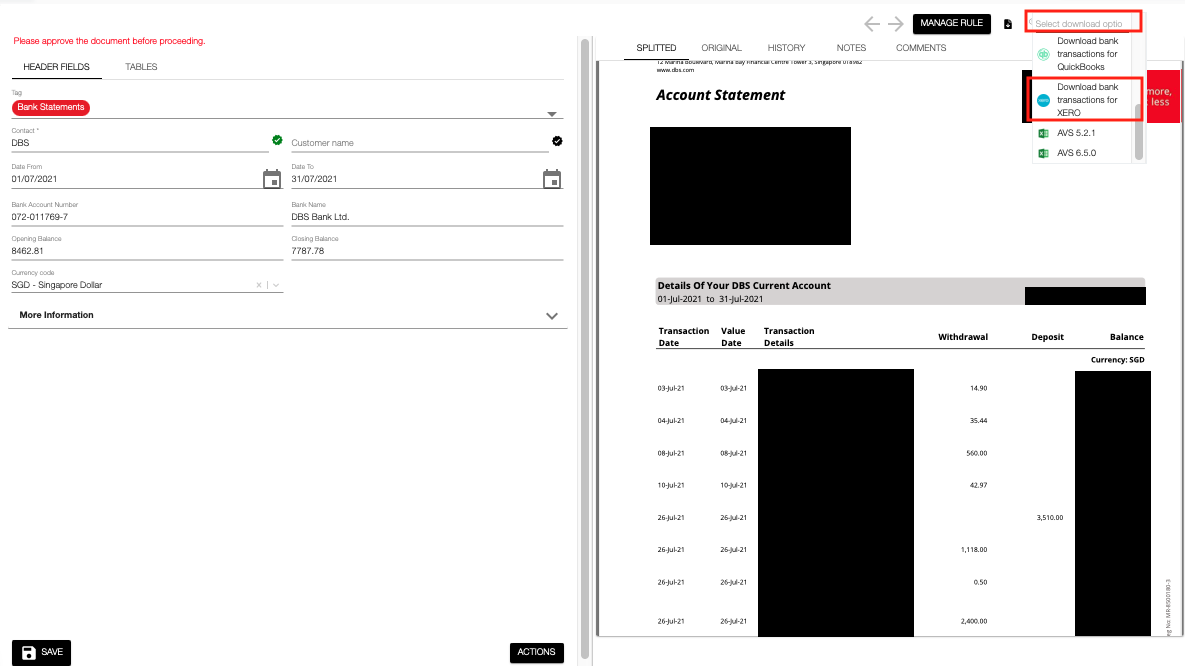Click the download options list scrollbar
The width and height of the screenshot is (1185, 666).
(x=1139, y=132)
